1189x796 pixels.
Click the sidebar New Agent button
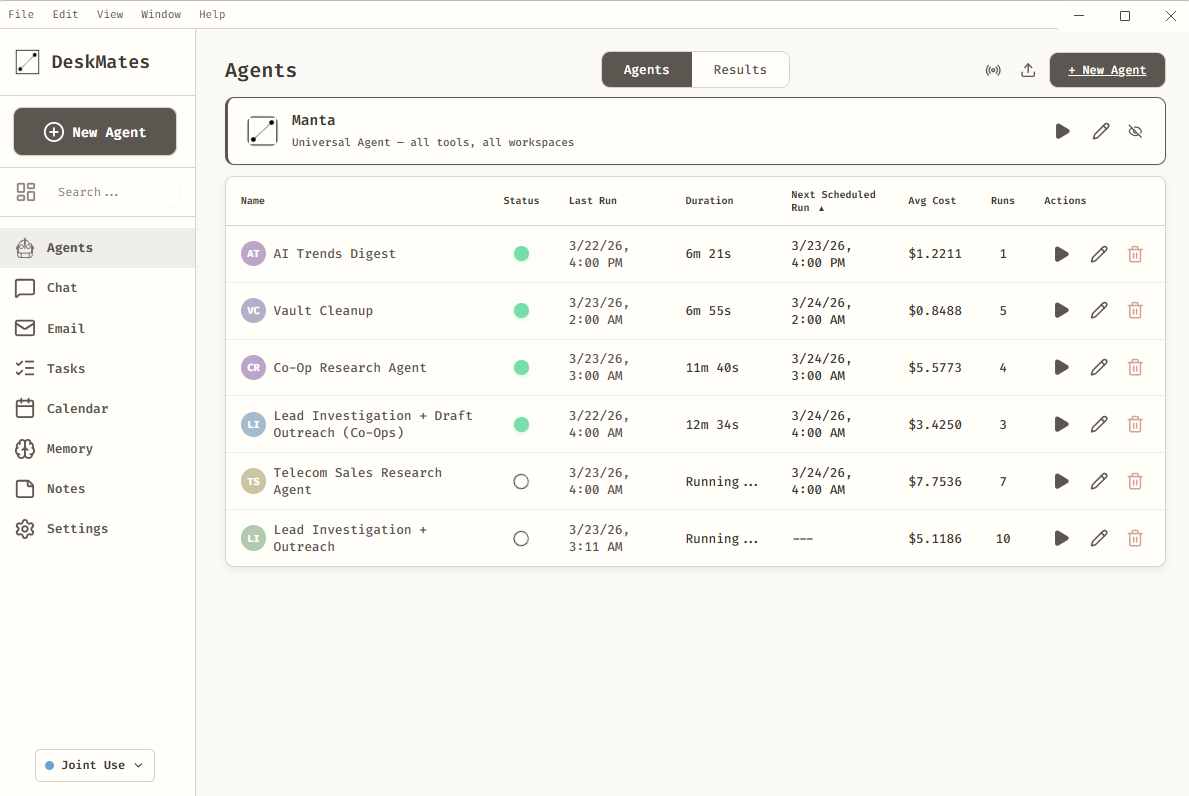click(95, 132)
